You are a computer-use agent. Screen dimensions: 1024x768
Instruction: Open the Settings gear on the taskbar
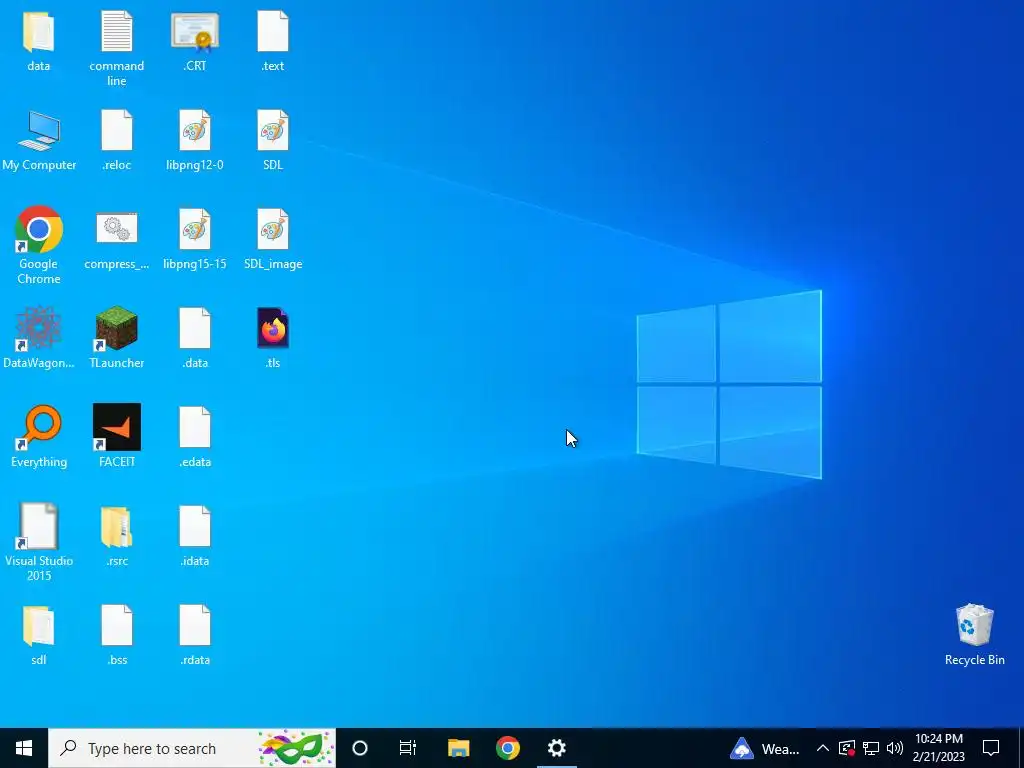[x=556, y=748]
